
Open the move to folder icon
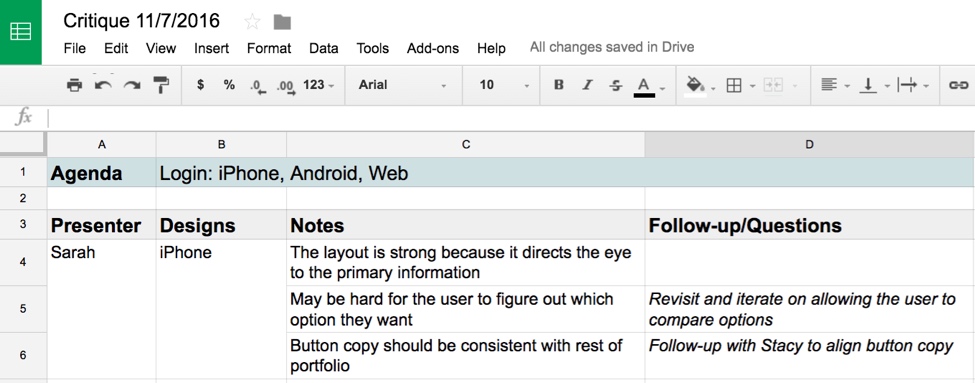click(282, 22)
